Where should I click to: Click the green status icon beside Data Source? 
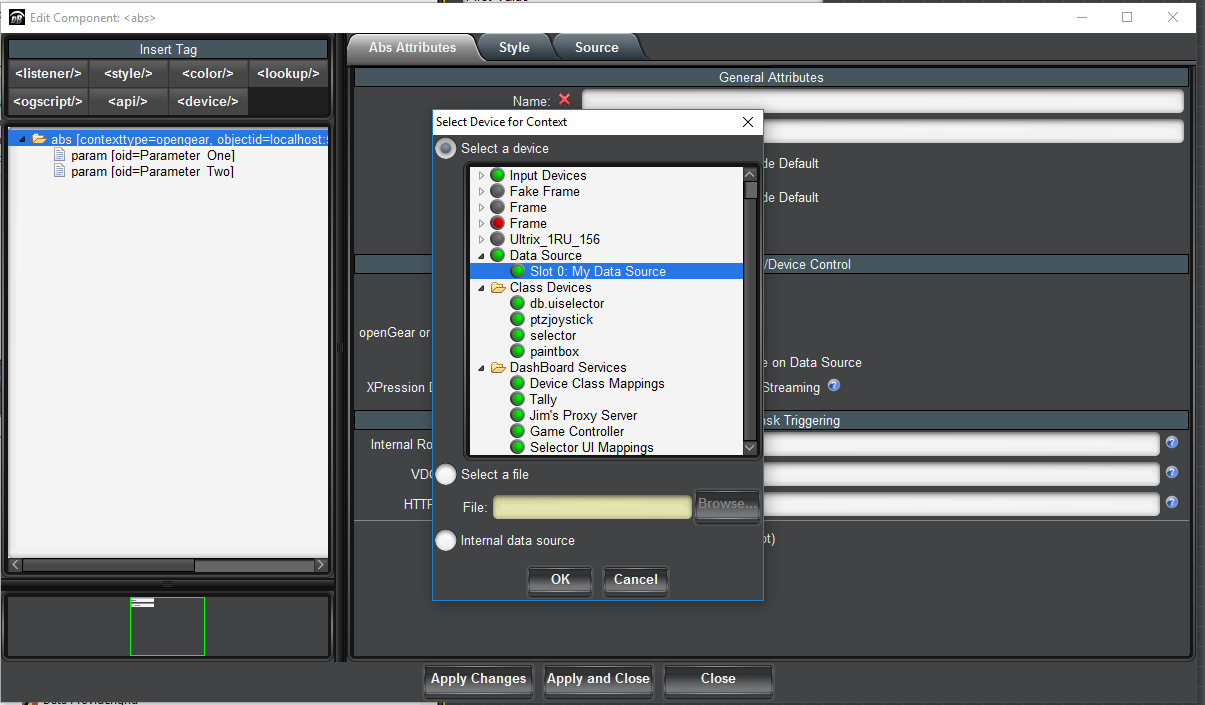497,255
